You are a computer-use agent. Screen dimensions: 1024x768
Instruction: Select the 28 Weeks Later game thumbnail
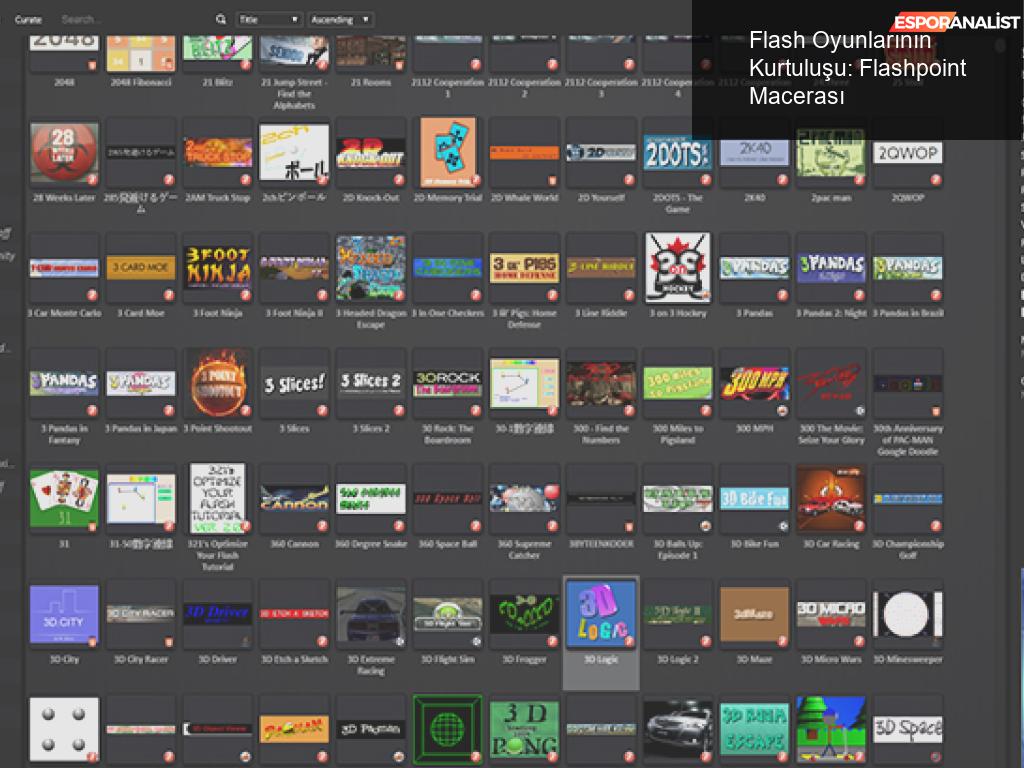pos(64,153)
